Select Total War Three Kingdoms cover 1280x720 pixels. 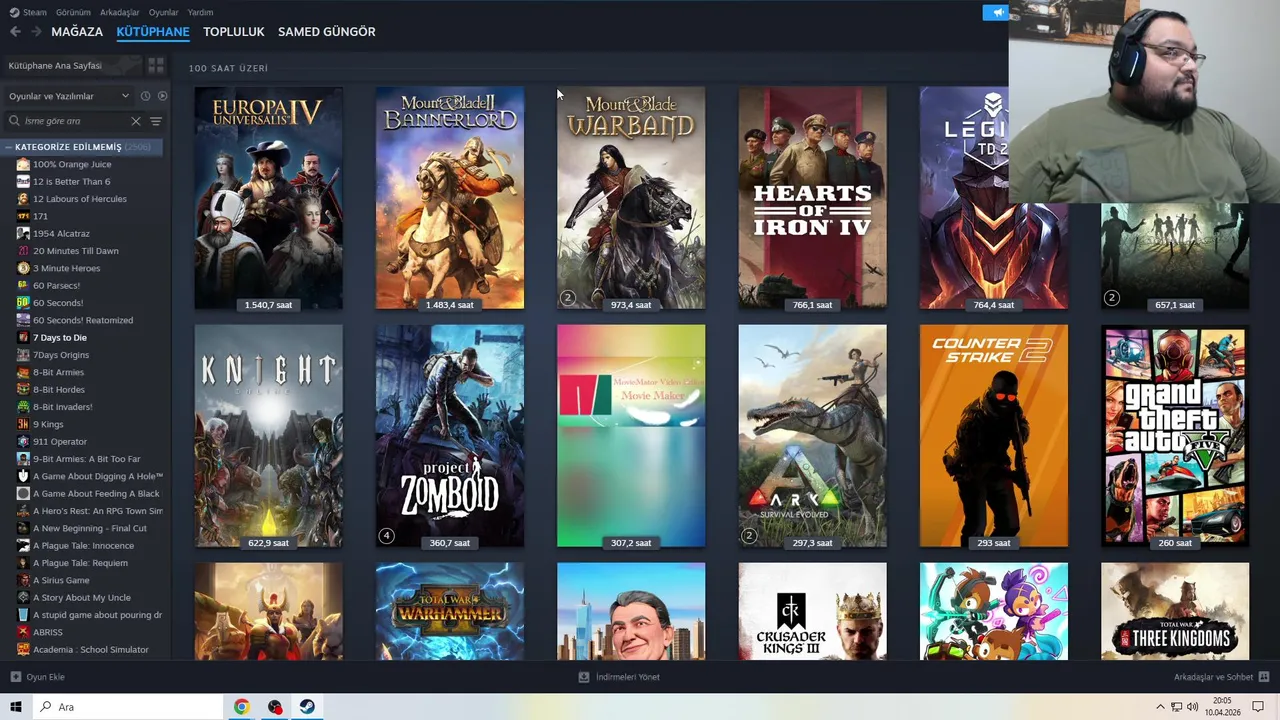click(1175, 611)
